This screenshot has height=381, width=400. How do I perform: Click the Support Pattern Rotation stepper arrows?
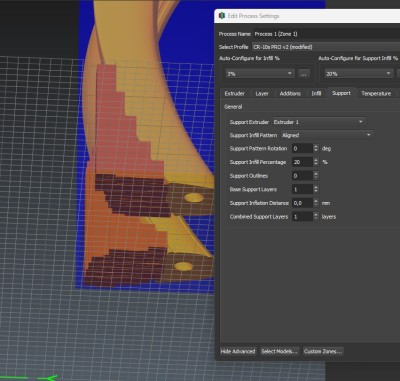(x=316, y=148)
